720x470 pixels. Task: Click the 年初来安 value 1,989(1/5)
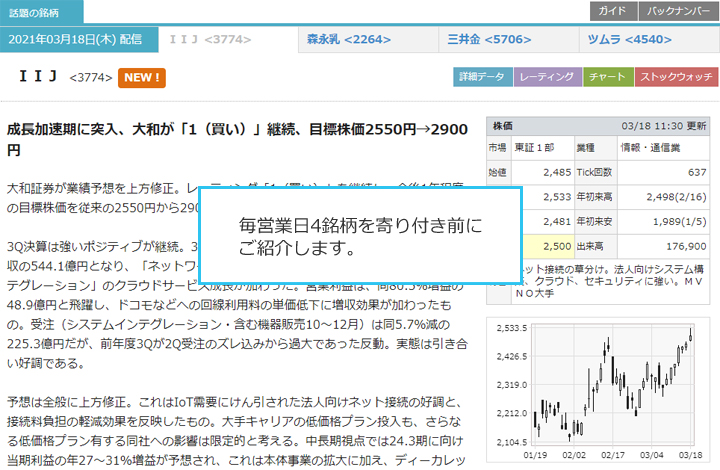tap(680, 222)
